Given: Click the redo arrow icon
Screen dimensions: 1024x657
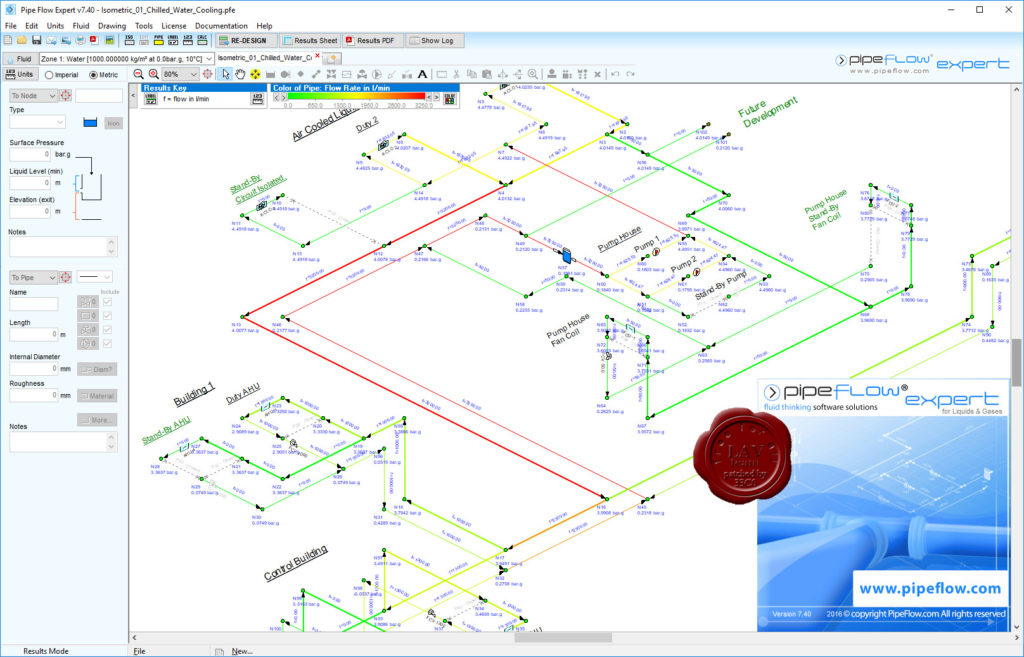Looking at the screenshot, I should (630, 74).
